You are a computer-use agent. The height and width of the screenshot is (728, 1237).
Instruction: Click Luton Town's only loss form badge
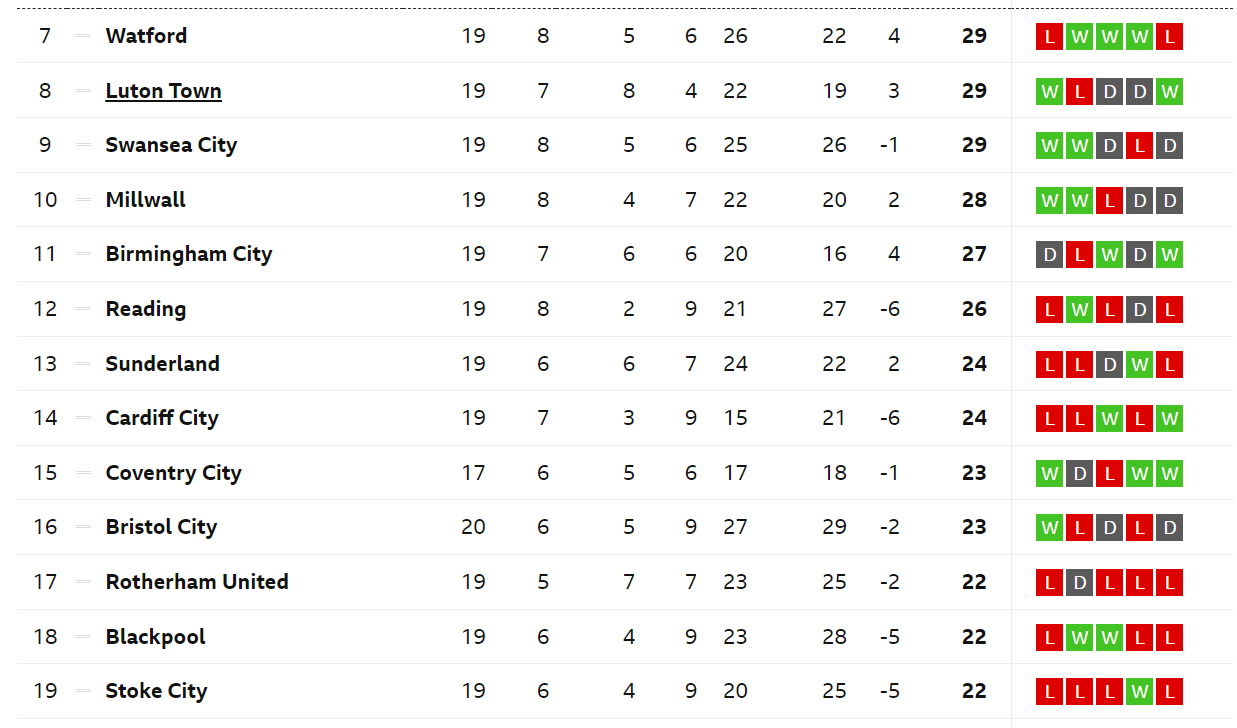tap(1079, 92)
